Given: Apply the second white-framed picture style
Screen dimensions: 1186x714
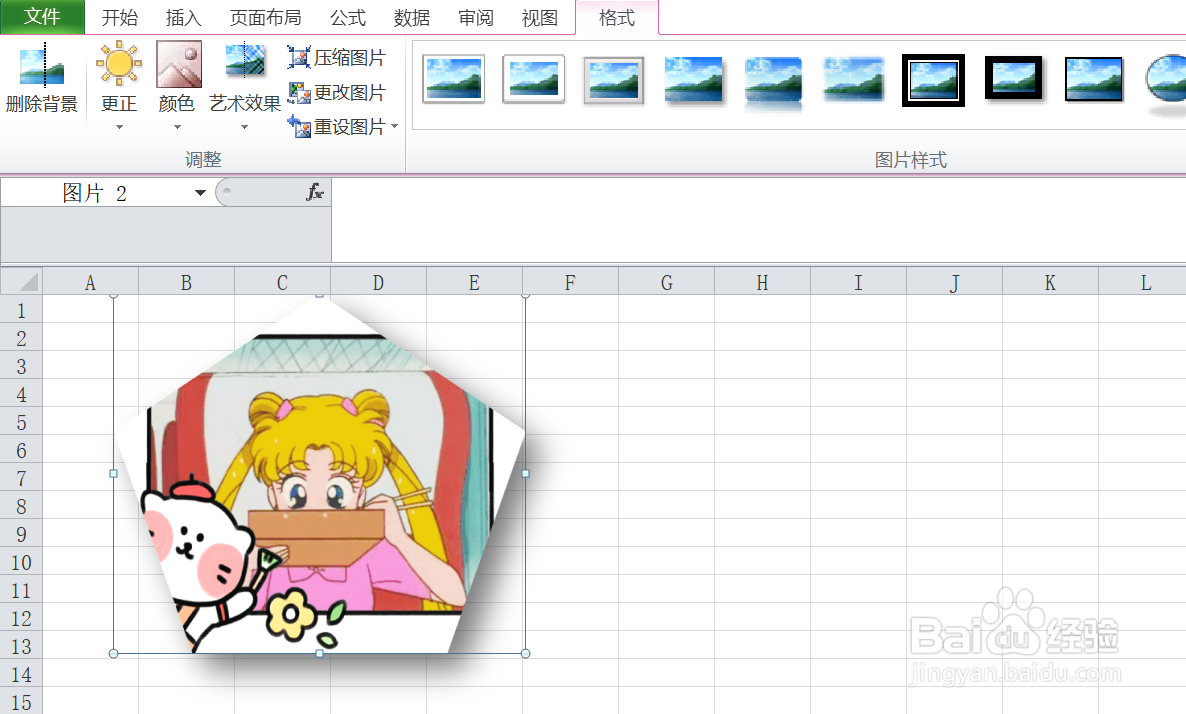Looking at the screenshot, I should point(533,79).
